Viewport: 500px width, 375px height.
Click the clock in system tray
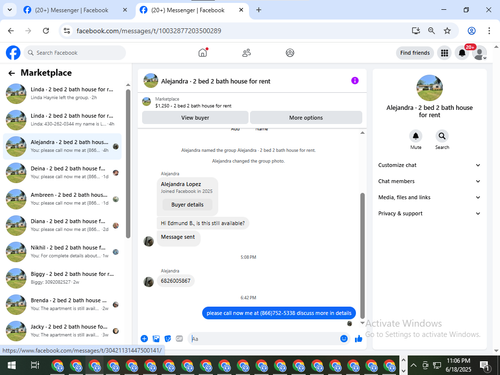pyautogui.click(x=458, y=365)
